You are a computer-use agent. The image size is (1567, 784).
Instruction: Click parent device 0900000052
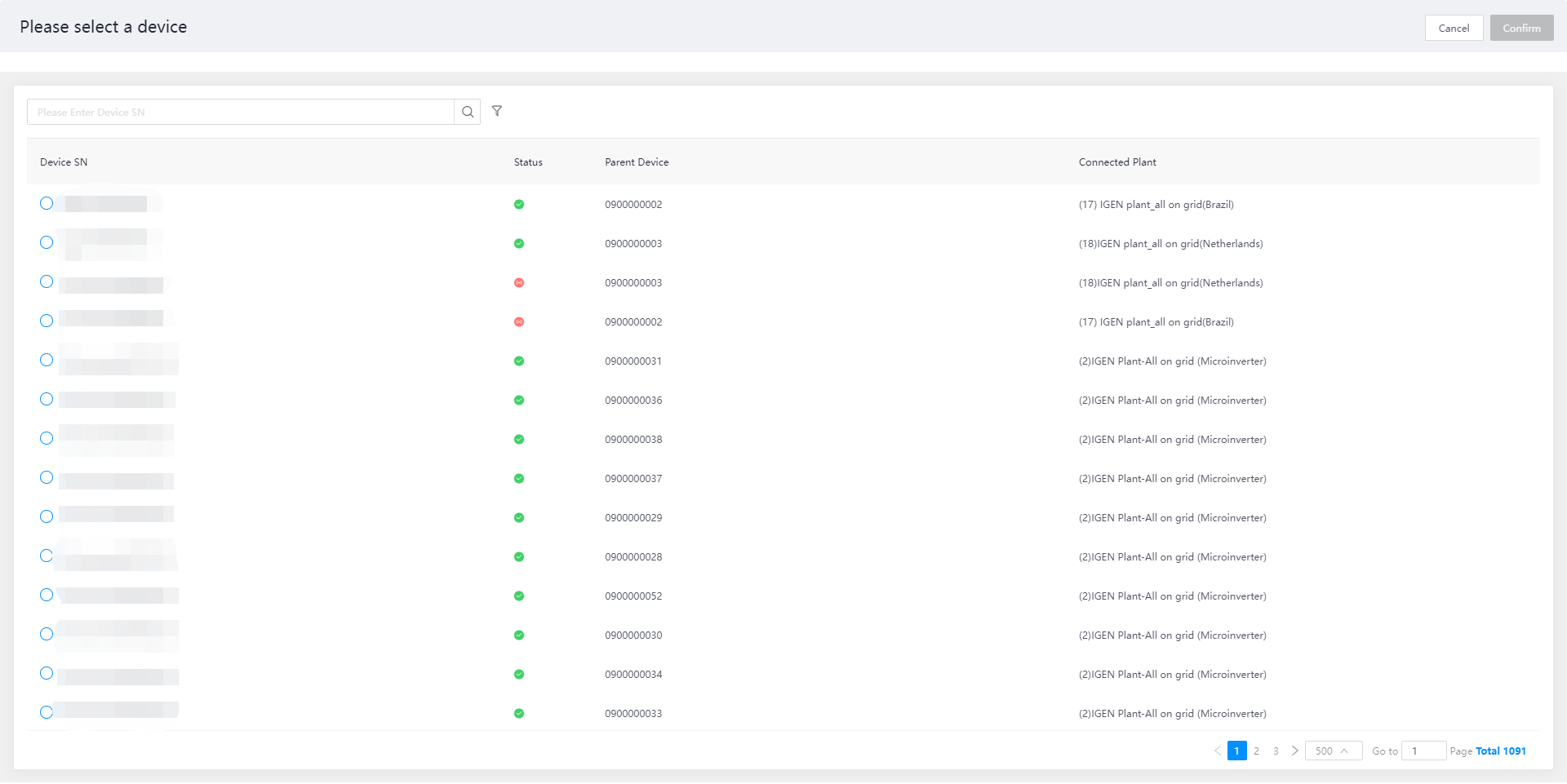[633, 596]
